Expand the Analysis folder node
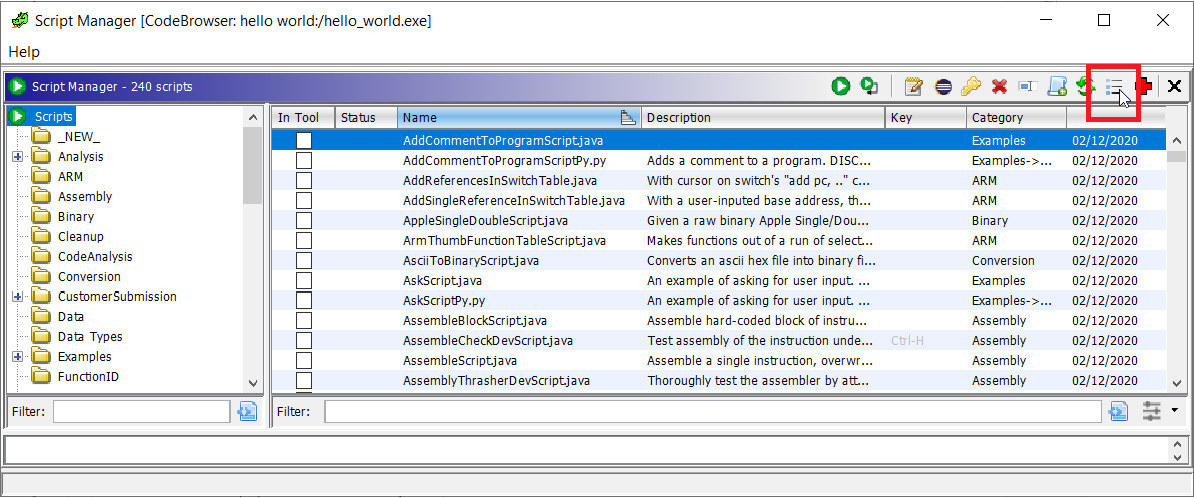1194x498 pixels. [18, 157]
